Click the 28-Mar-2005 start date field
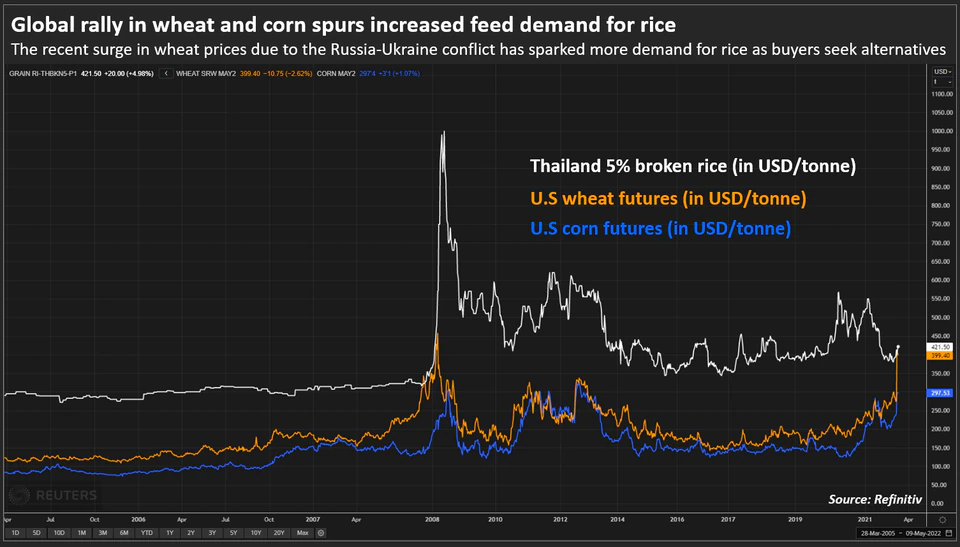960x547 pixels. coord(878,534)
